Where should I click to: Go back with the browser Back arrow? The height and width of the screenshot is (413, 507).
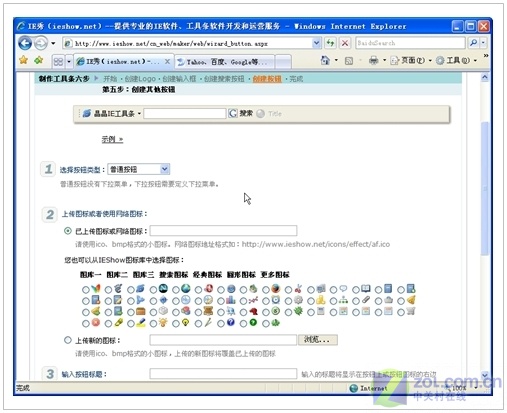(25, 43)
